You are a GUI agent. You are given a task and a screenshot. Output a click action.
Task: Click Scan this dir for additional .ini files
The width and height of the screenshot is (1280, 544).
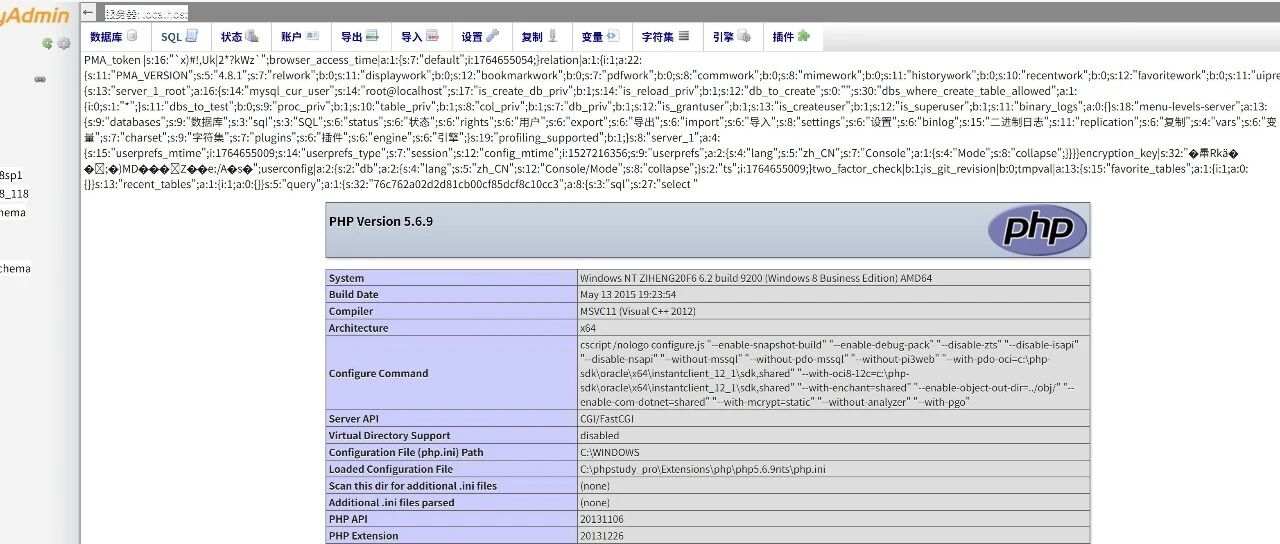coord(413,486)
